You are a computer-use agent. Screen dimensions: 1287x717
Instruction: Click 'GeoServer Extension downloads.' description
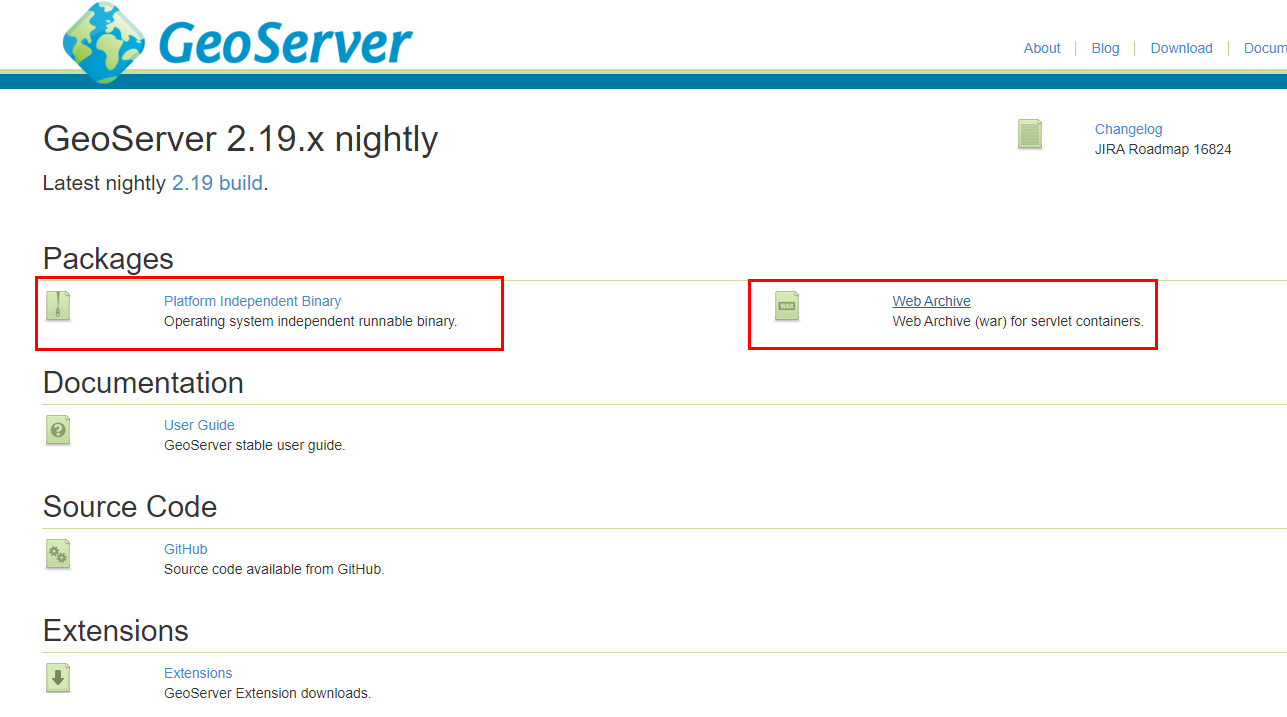[267, 693]
